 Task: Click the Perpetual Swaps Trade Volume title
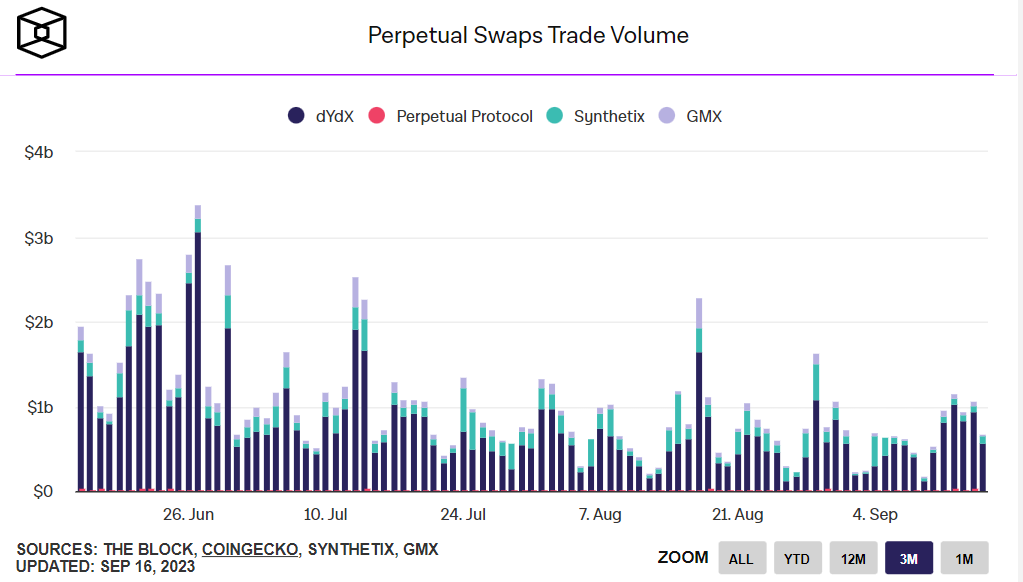(x=528, y=34)
